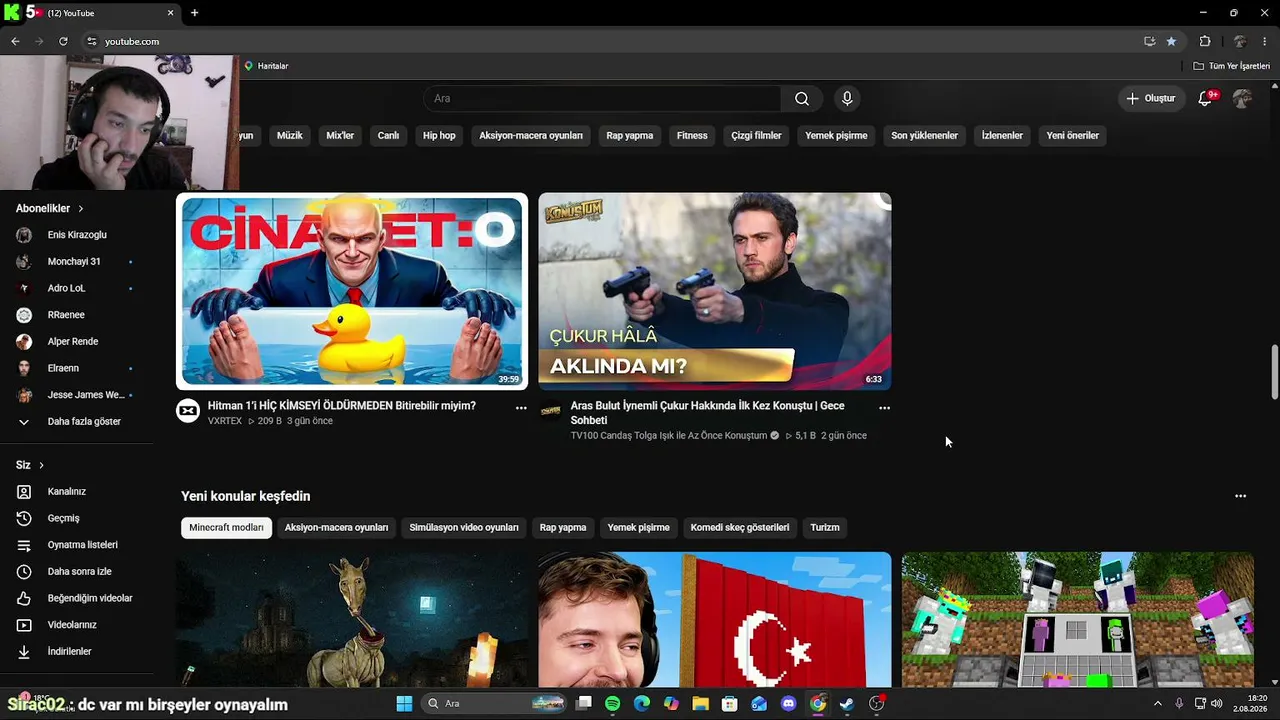Click the page vertical scrollbar thumb
This screenshot has width=1280, height=720.
pos(1274,372)
